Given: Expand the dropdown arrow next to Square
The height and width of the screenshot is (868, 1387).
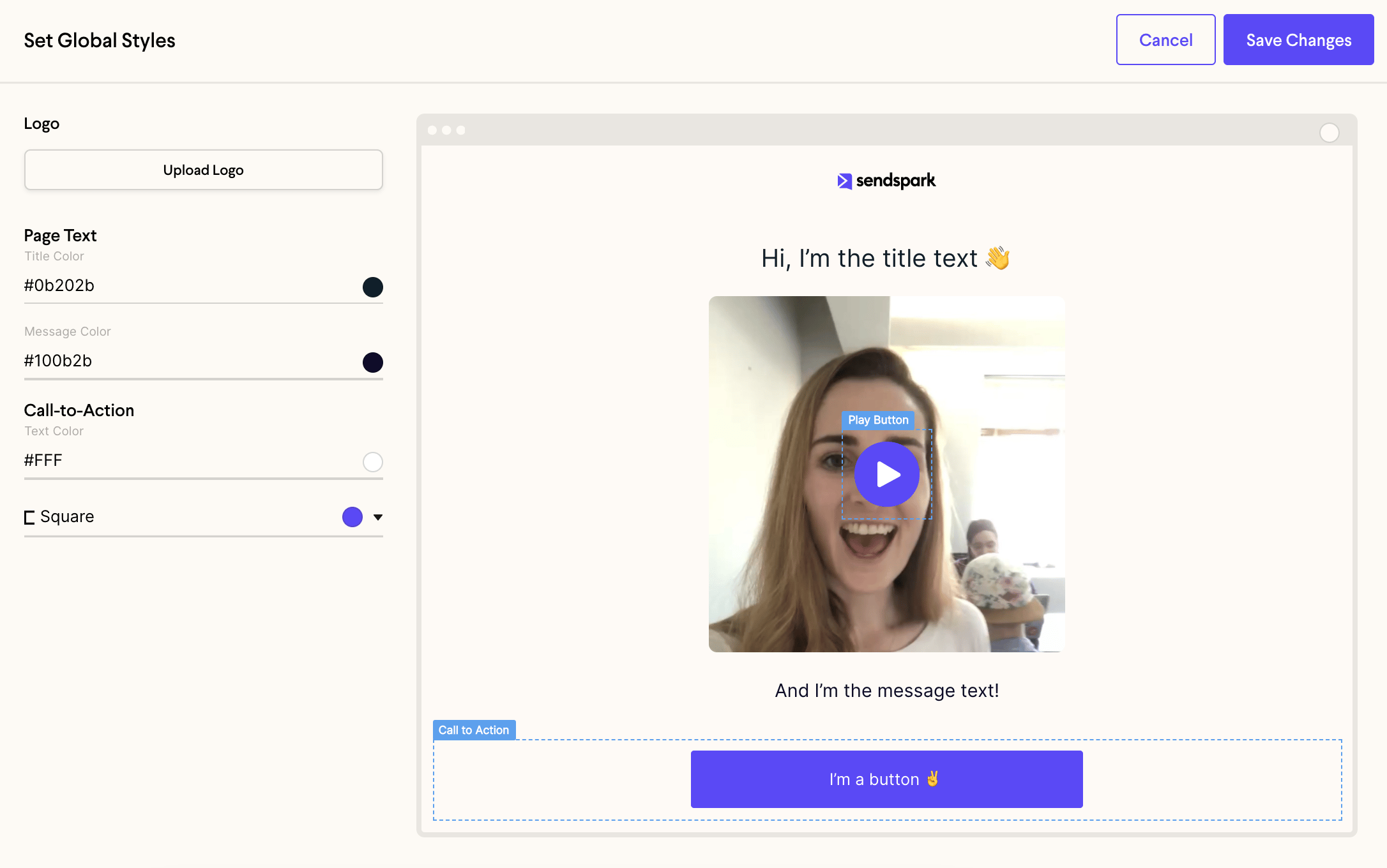Looking at the screenshot, I should point(378,518).
